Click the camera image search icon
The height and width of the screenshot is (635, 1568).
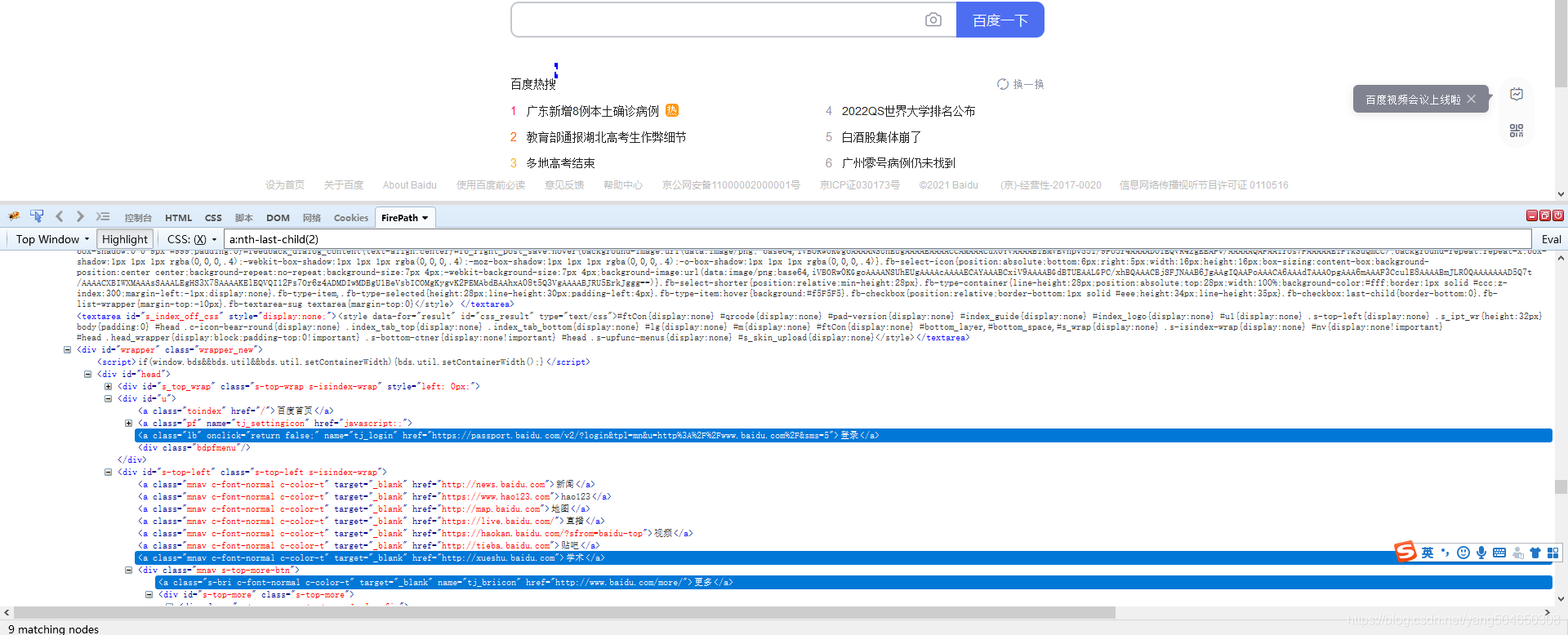click(x=933, y=20)
